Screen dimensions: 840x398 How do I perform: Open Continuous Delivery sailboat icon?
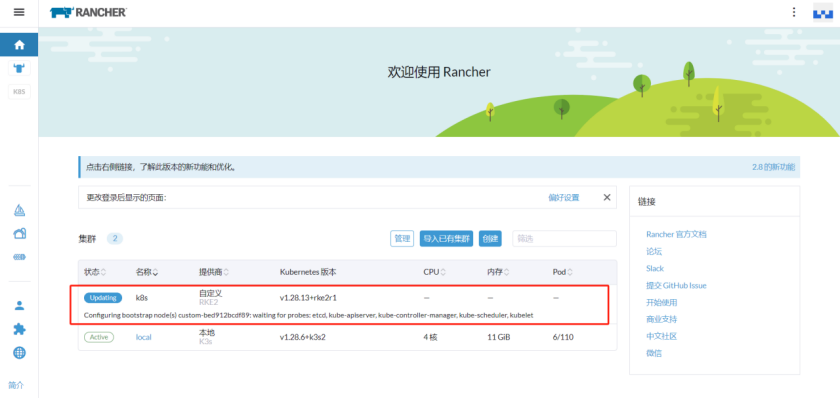(x=19, y=211)
